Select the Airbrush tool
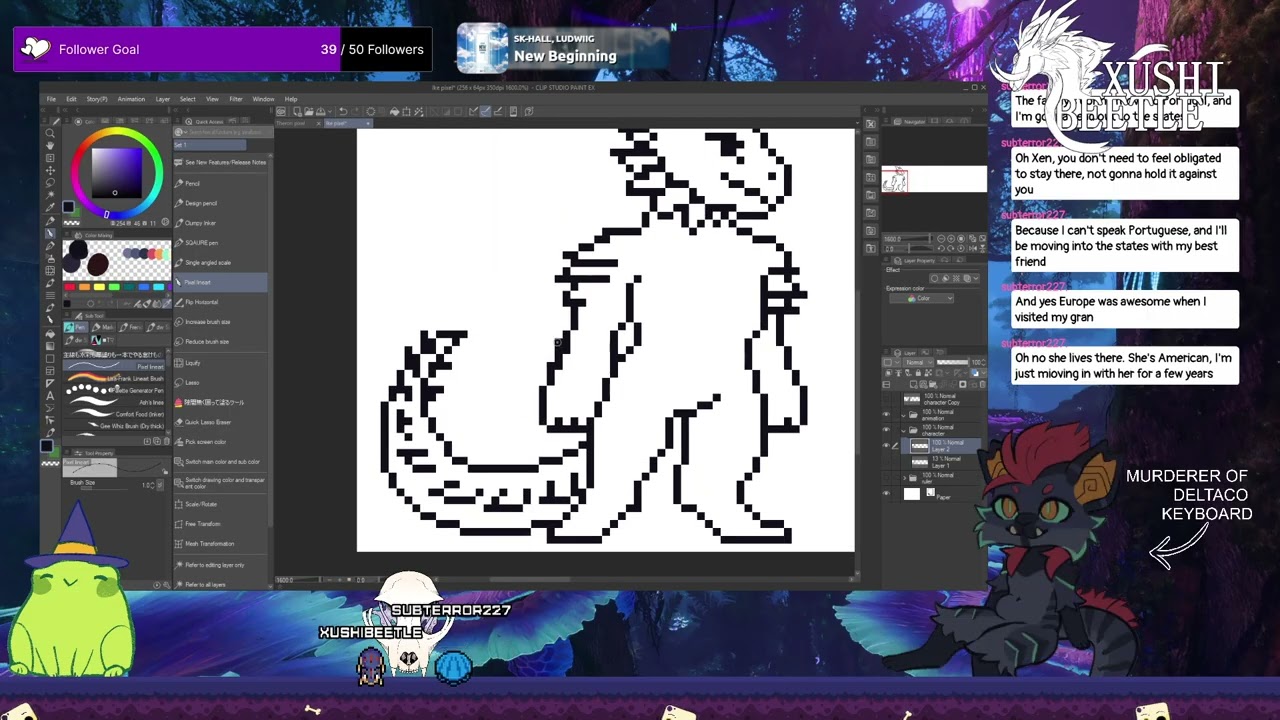The height and width of the screenshot is (720, 1280). tap(50, 258)
